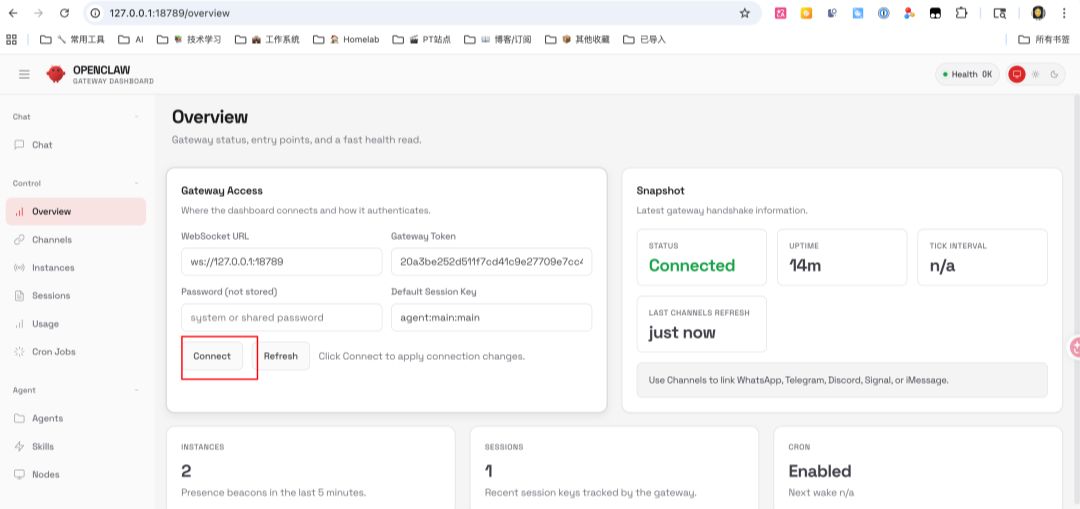
Task: Open Sessions in the sidebar
Action: [76, 295]
